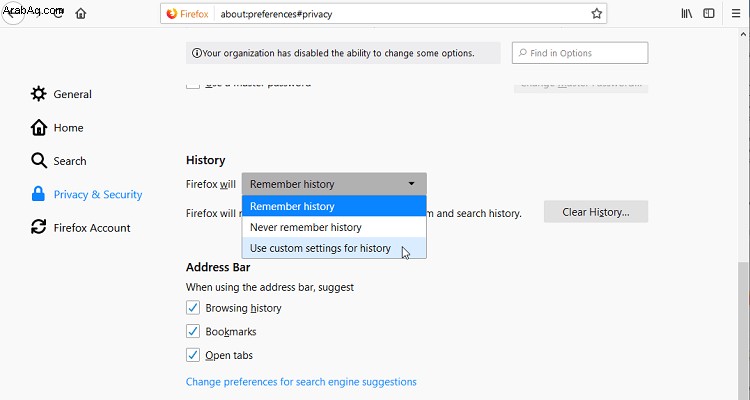
Task: Click the General gear icon
Action: point(39,94)
